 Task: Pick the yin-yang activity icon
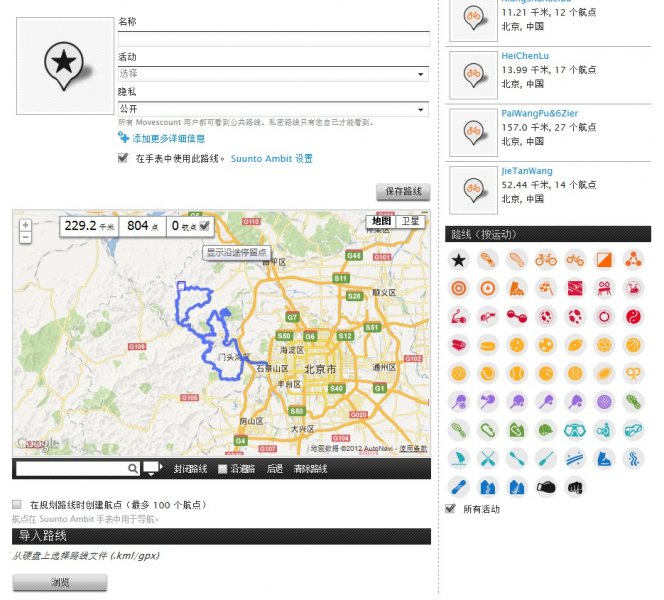(x=632, y=317)
